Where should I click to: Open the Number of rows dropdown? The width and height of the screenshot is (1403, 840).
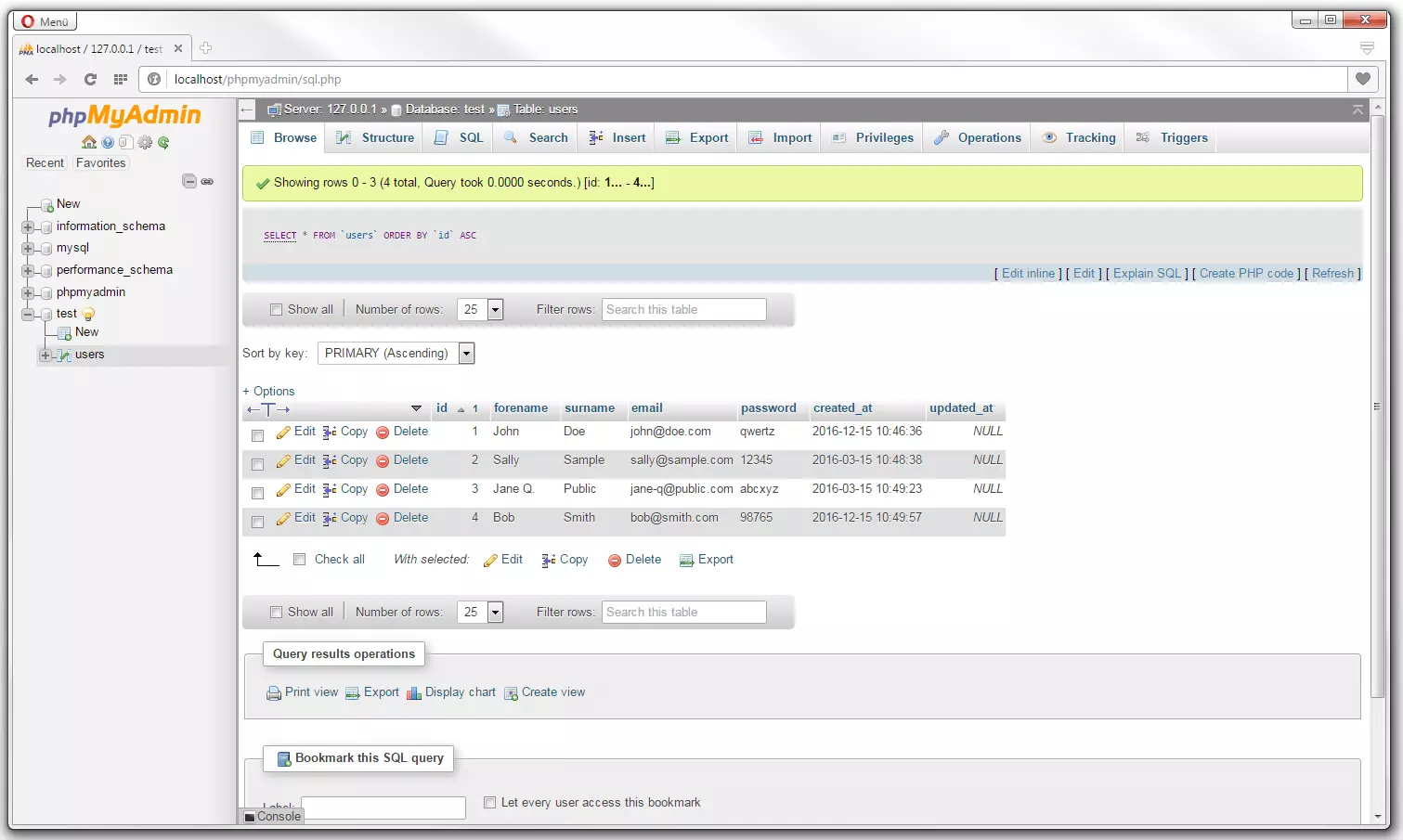tap(495, 309)
